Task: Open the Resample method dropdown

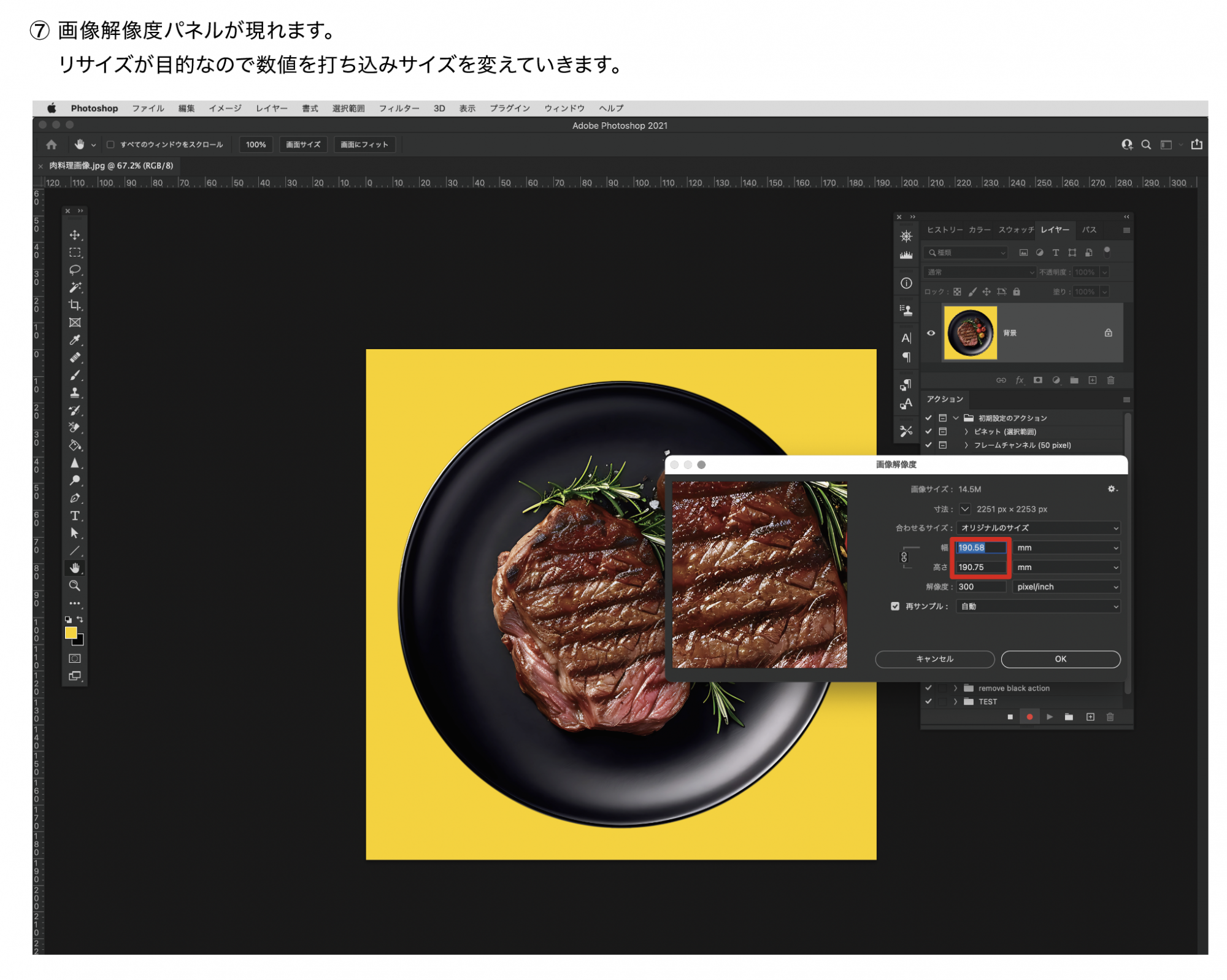Action: coord(1038,606)
